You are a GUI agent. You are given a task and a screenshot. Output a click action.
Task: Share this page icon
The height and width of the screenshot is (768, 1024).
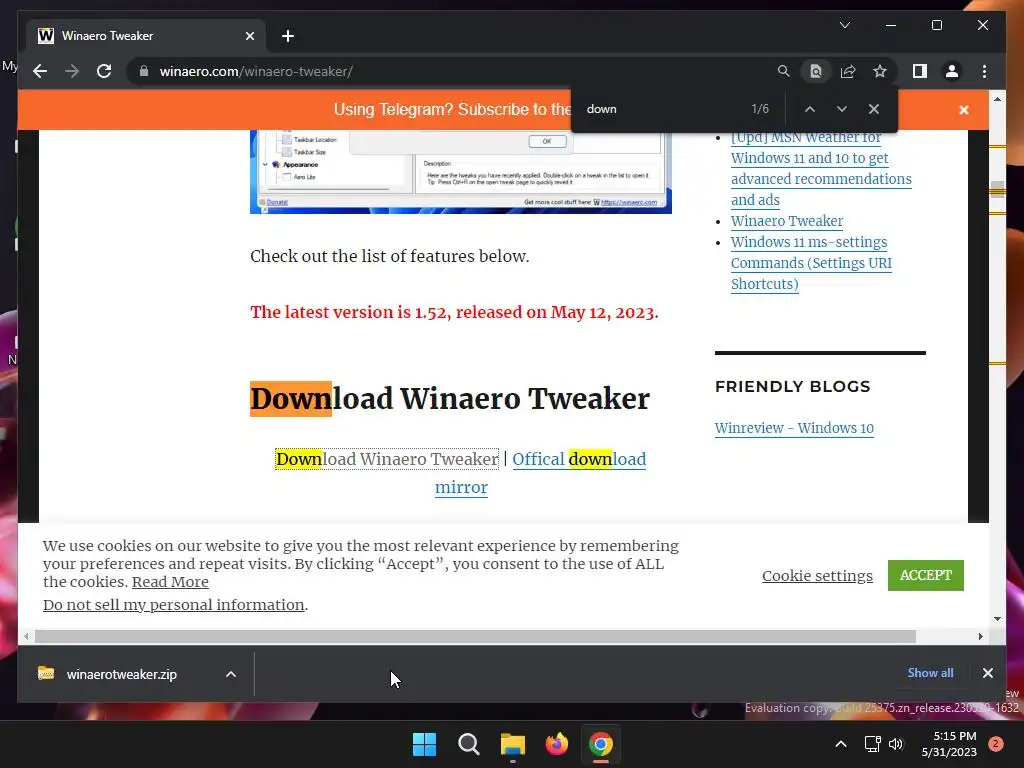pyautogui.click(x=848, y=71)
